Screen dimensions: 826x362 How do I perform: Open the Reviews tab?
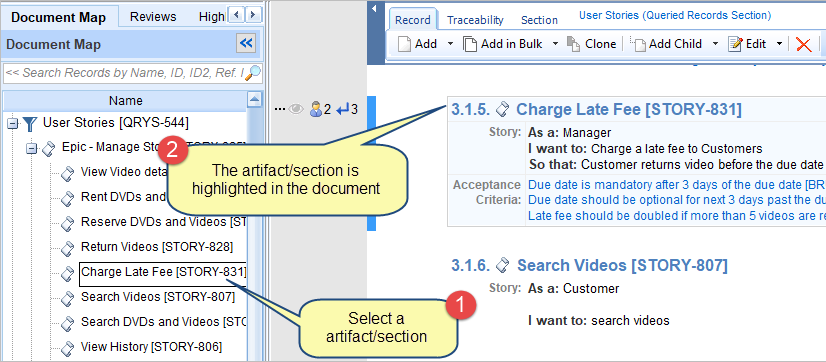153,17
